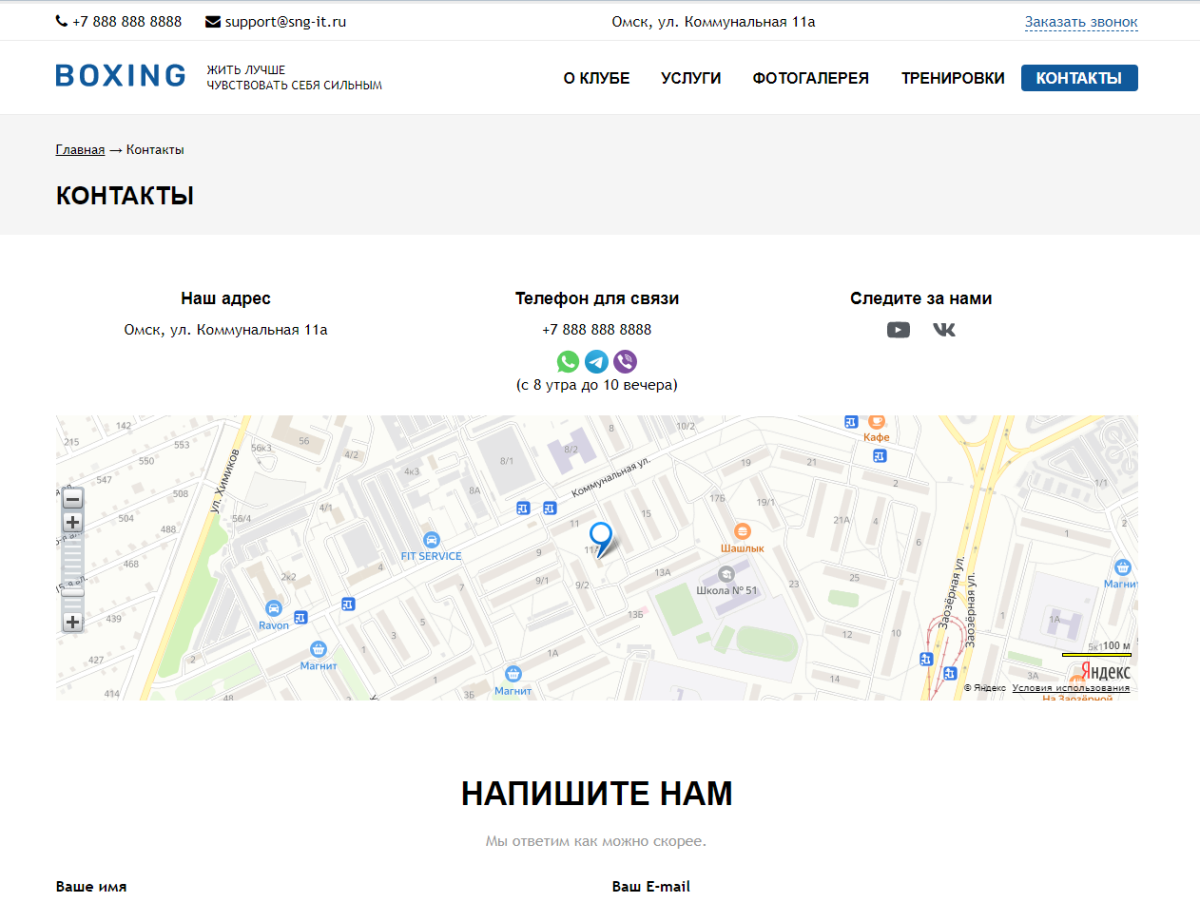
Task: Click the Заказать звонок link
Action: (x=1081, y=22)
